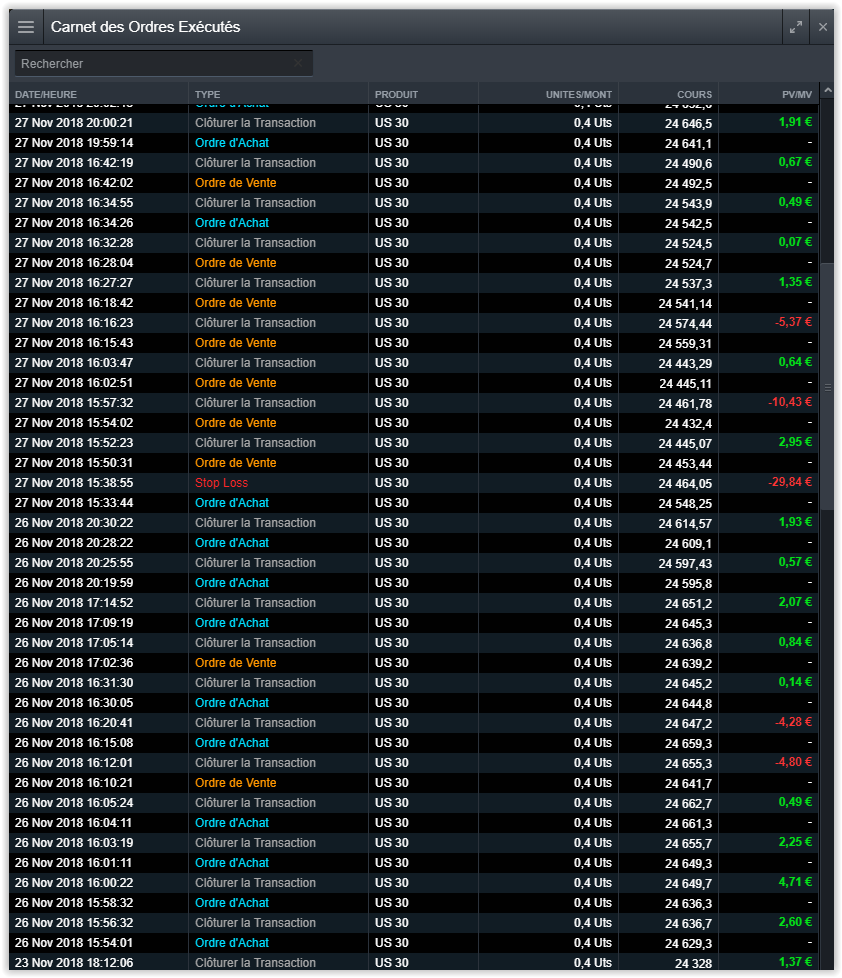
Task: Close the Carnet des Ordres Exécutés panel
Action: pos(823,27)
